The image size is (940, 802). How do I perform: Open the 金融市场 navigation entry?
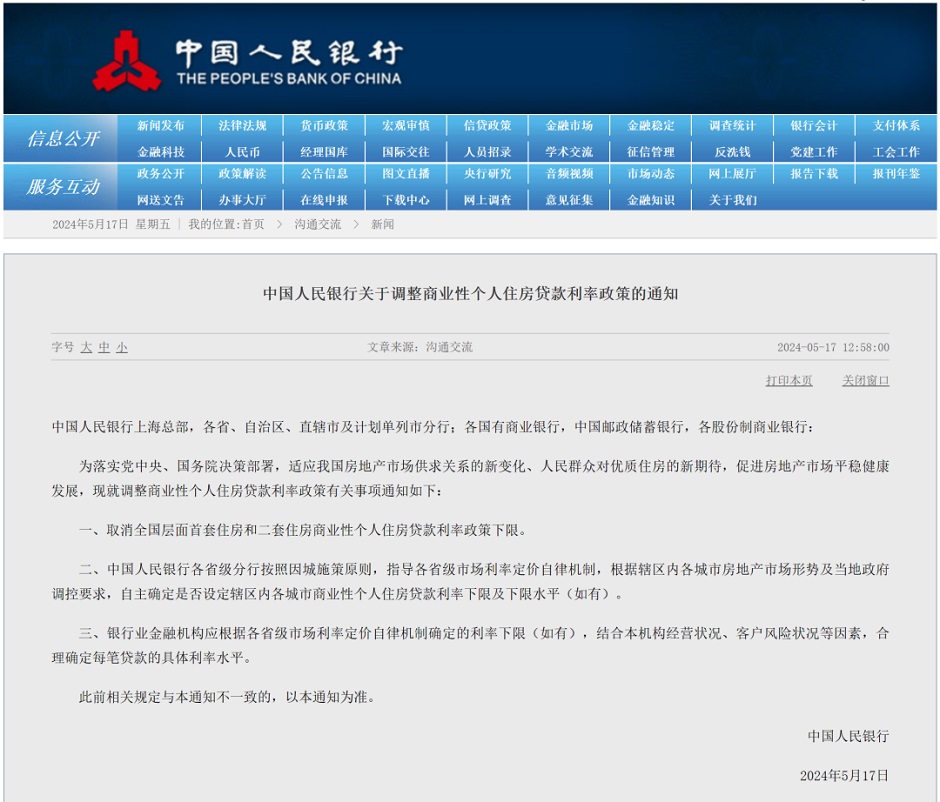pos(569,126)
